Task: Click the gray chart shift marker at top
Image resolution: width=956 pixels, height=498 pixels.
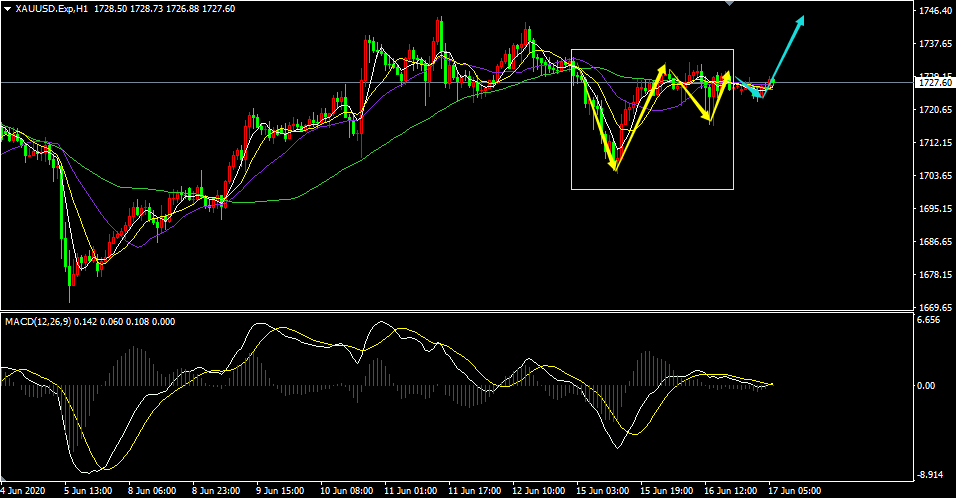Action: click(729, 4)
